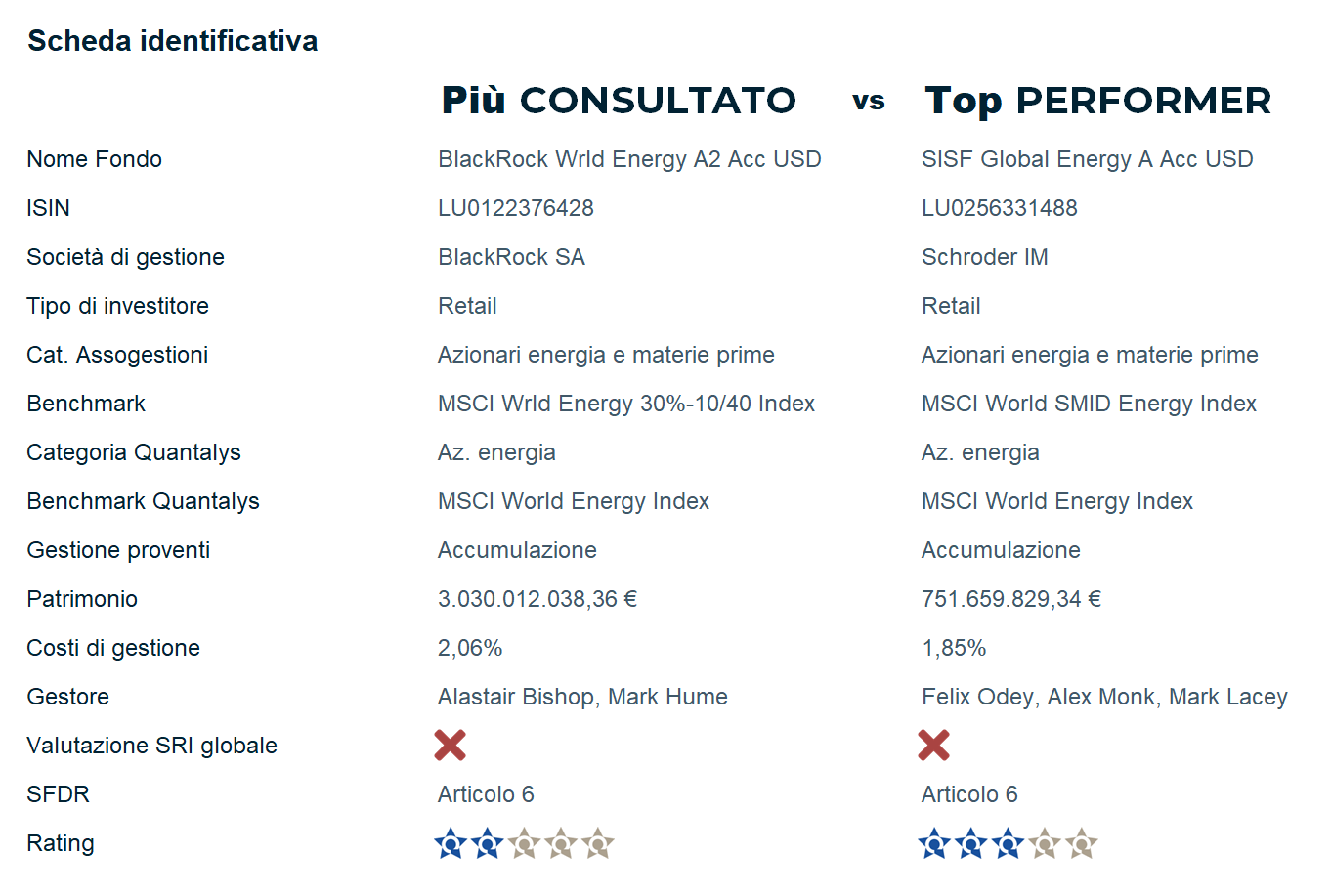
Task: Click the Scheda identificativa title
Action: (172, 41)
